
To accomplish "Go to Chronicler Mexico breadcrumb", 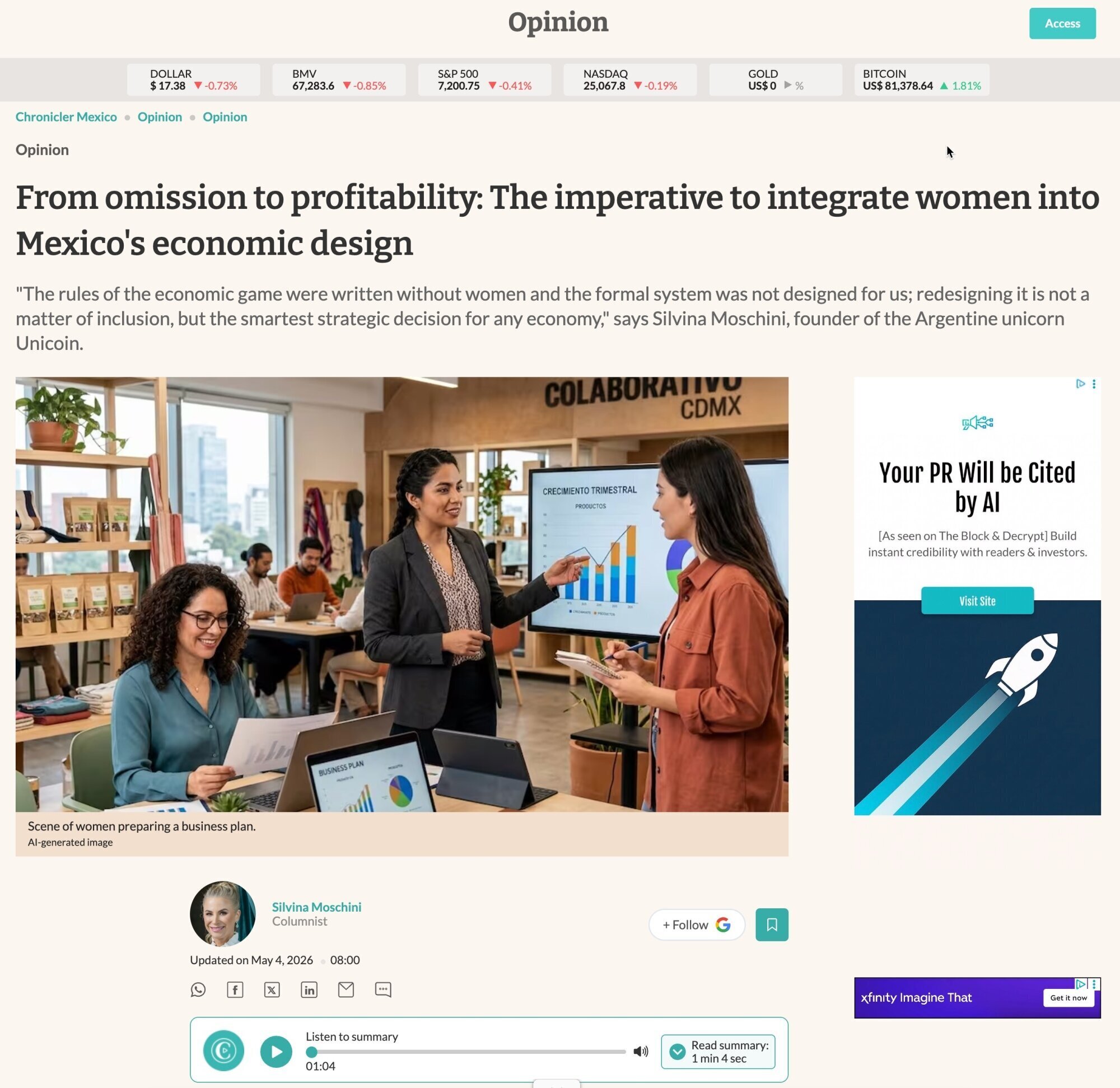I will (x=66, y=116).
